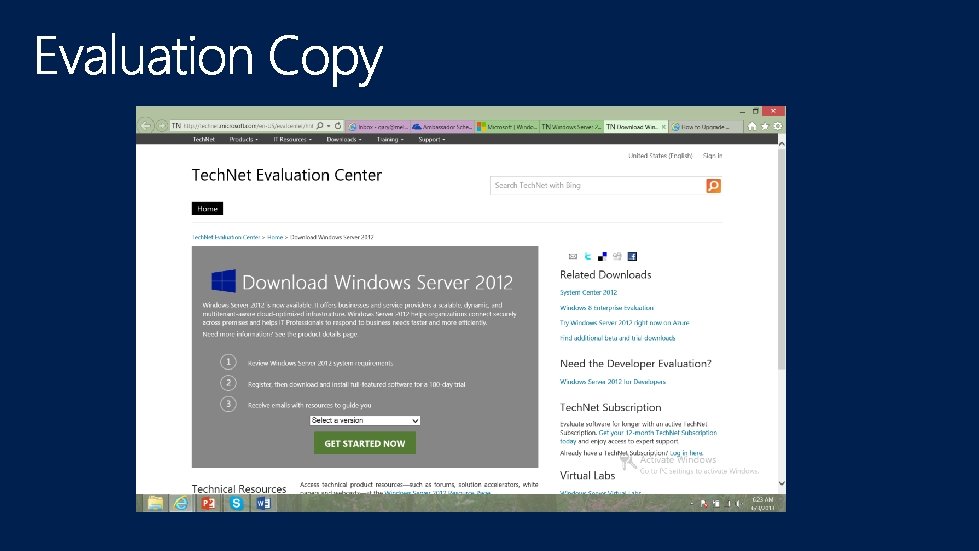
Task: Click the browser Forward arrow button
Action: [162, 126]
